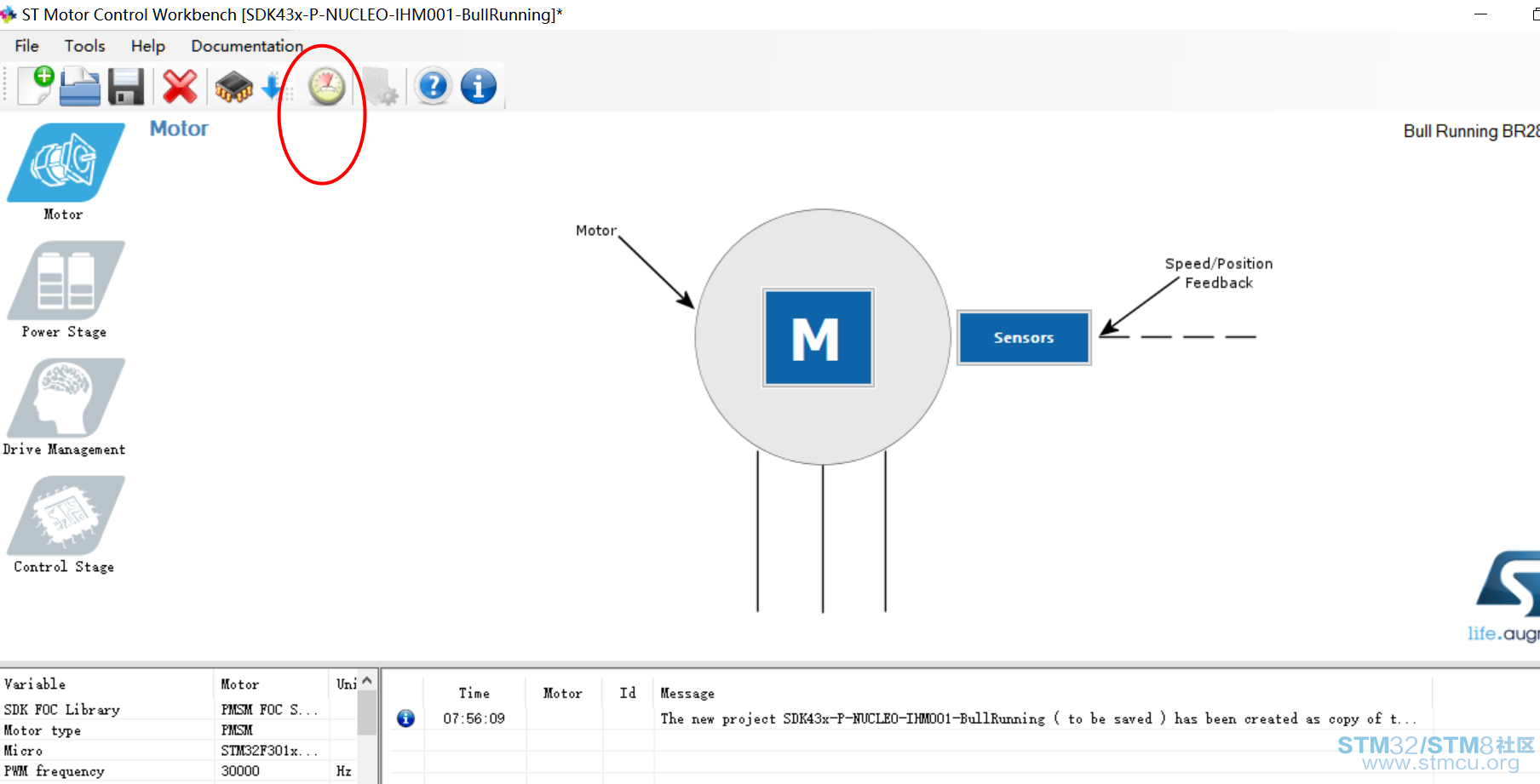Screen dimensions: 1540x784
Task: Click the blue M motor block
Action: click(819, 337)
